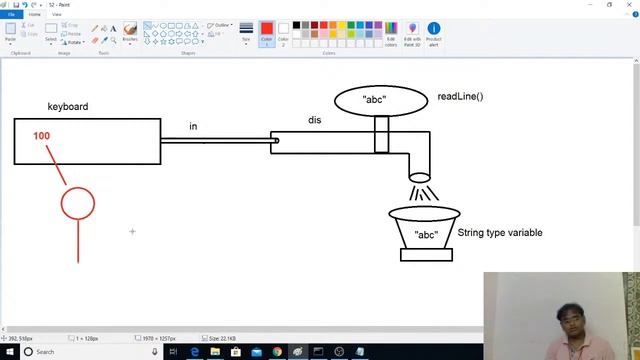Open the Customize Quick Access Toolbar dropdown

click(x=41, y=5)
